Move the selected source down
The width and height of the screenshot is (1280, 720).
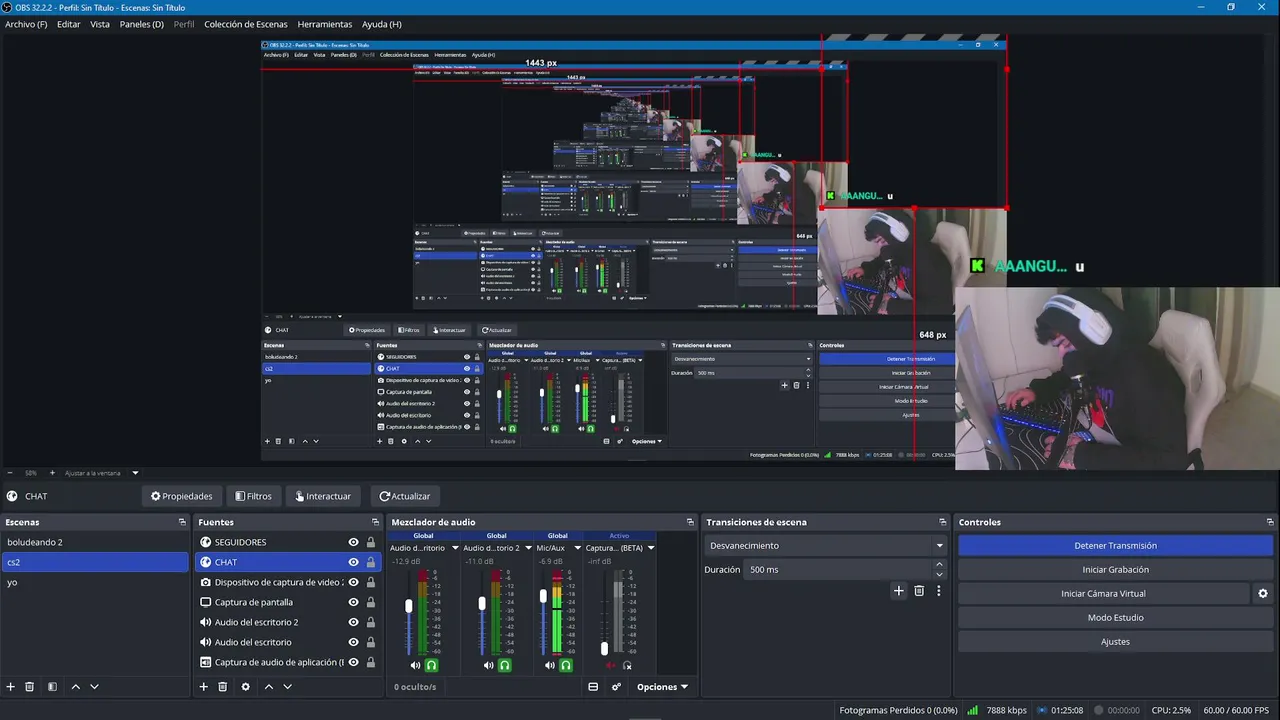click(287, 687)
